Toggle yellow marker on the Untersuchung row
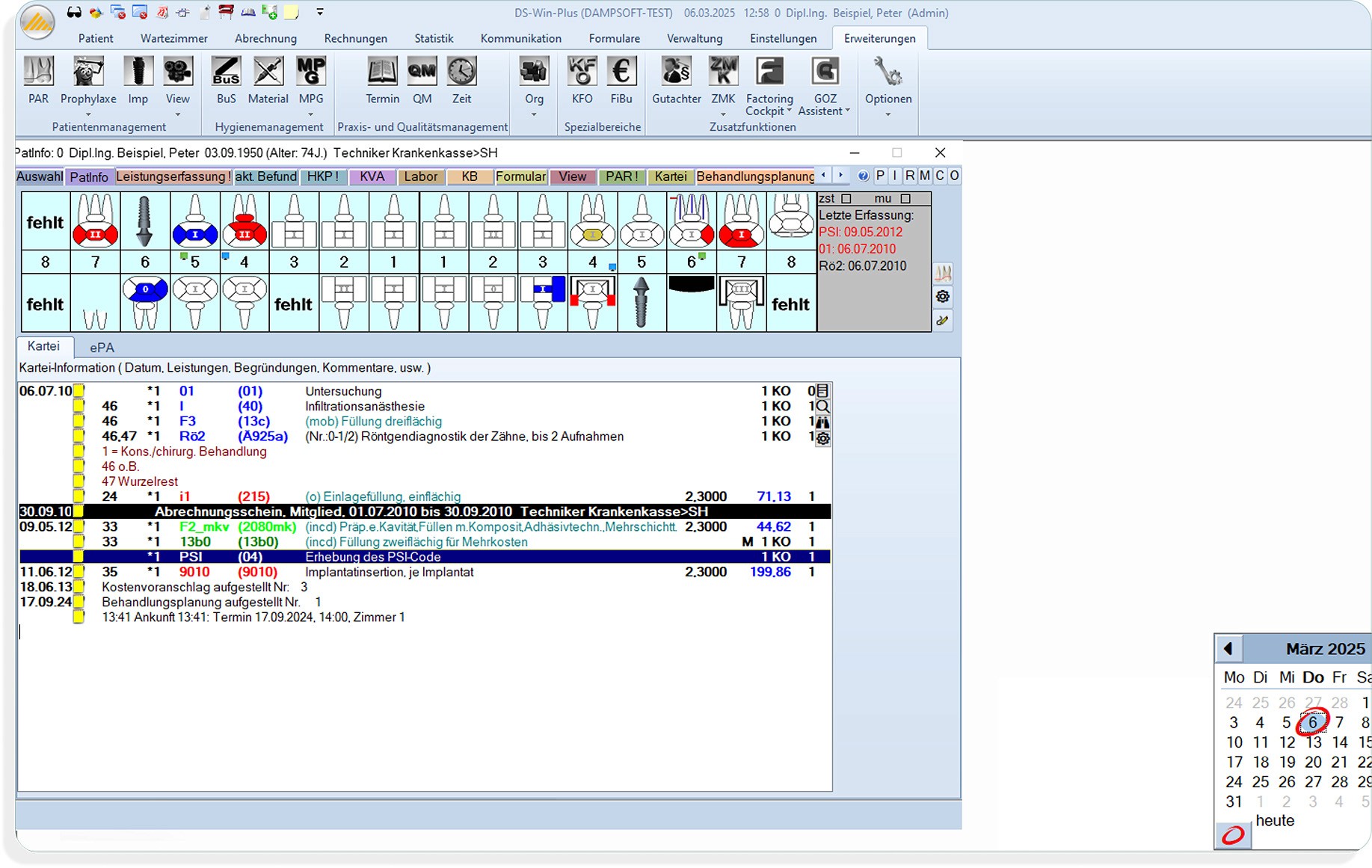Viewport: 1372px width, 868px height. (79, 391)
